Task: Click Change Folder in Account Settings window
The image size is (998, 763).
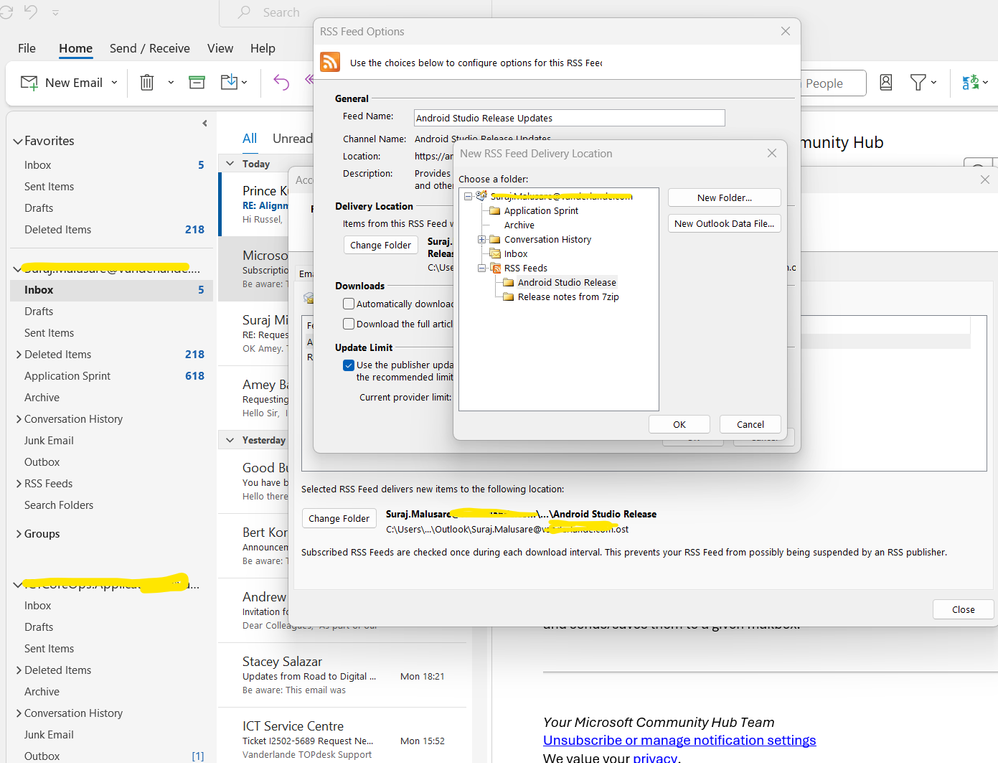Action: tap(339, 519)
